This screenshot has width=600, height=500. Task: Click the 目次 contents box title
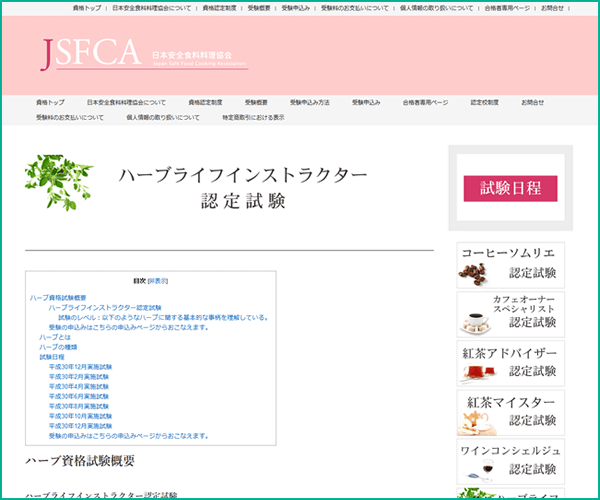coord(139,281)
